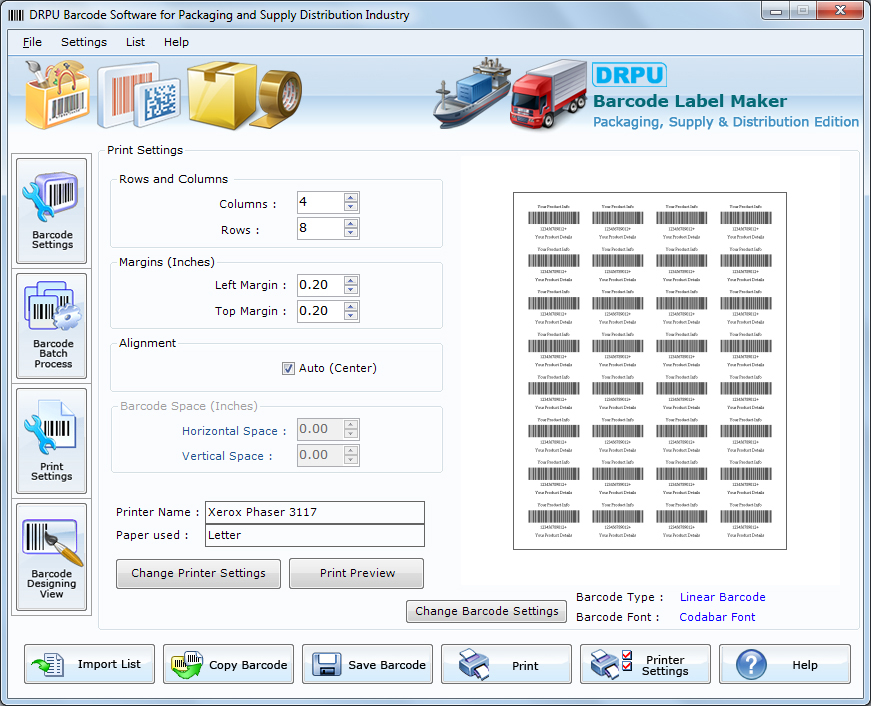Open the Barcode Settings panel

click(51, 210)
